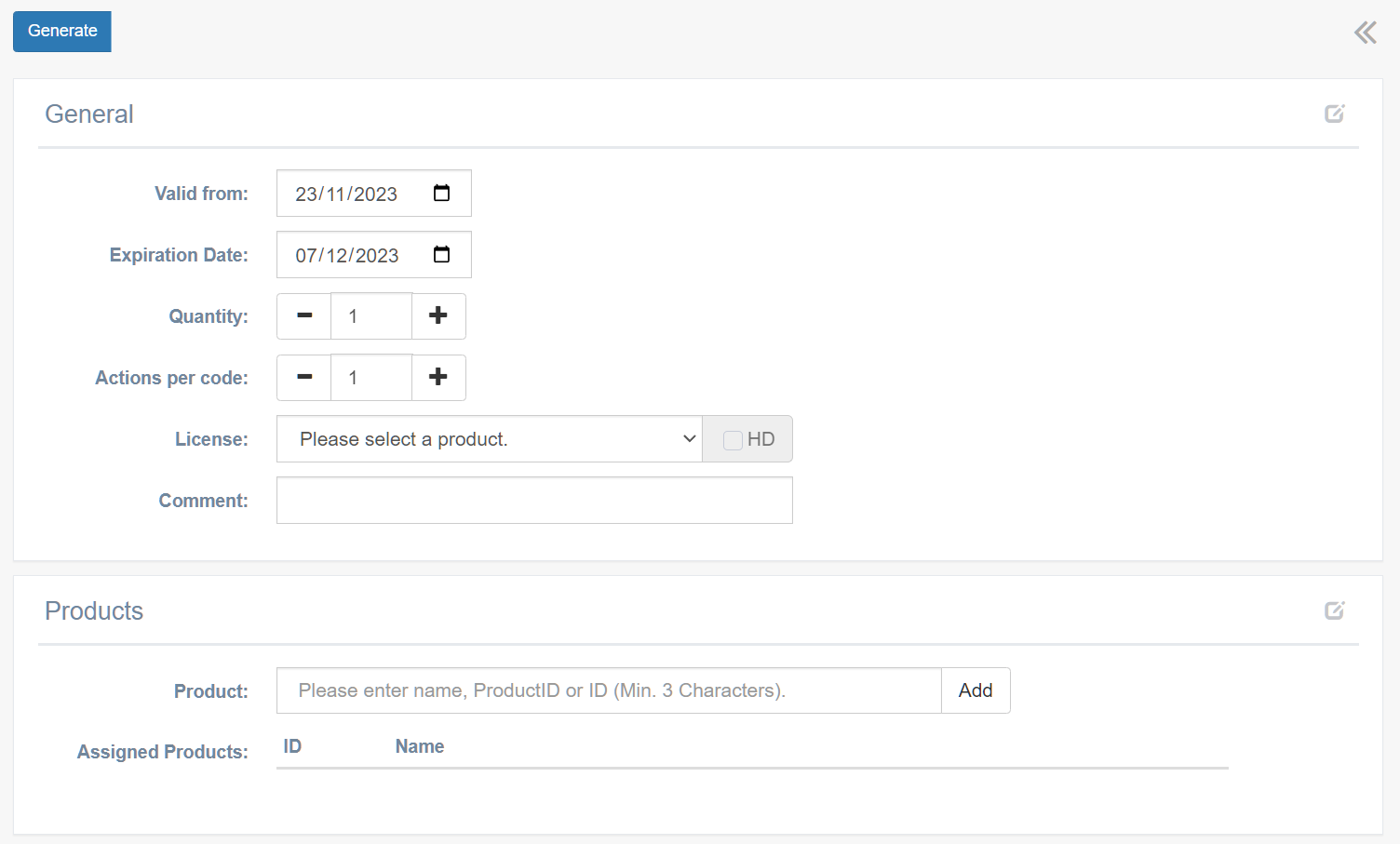Screen dimensions: 1400x844
Task: Click the Actions per code number field
Action: coord(371,378)
